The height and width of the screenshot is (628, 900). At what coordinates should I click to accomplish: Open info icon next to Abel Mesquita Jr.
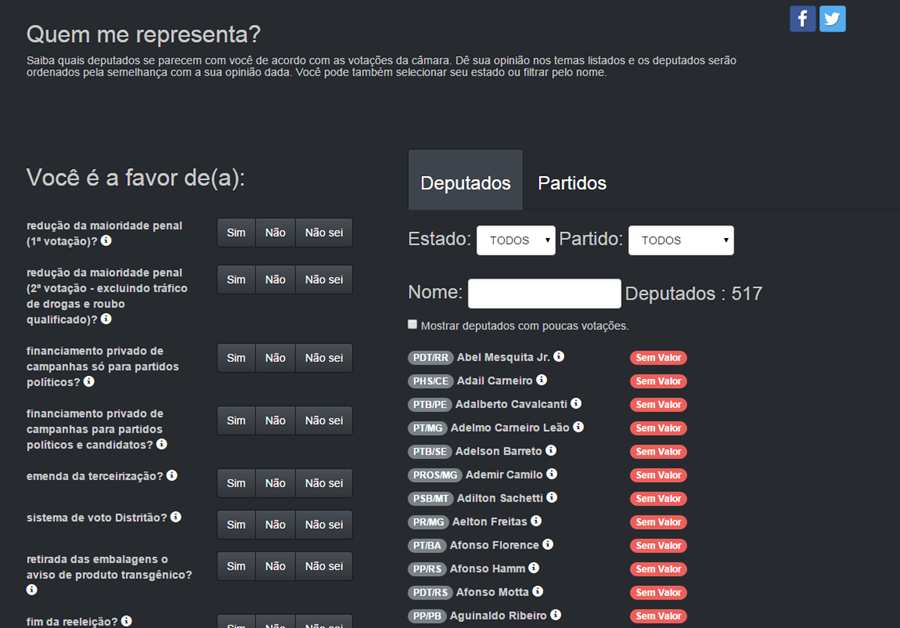click(x=559, y=357)
